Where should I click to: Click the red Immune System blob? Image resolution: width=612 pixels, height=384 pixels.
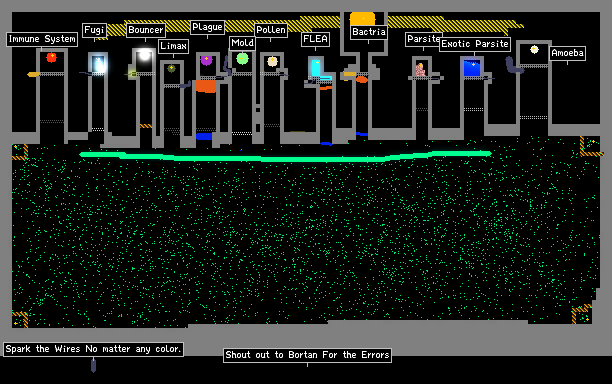tap(52, 57)
